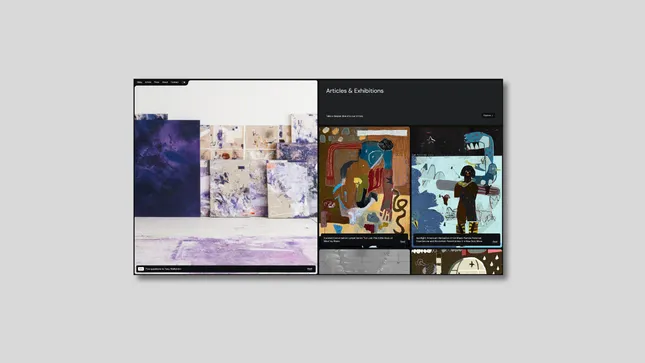Open the Artists navigation link
The image size is (645, 363).
tap(148, 82)
